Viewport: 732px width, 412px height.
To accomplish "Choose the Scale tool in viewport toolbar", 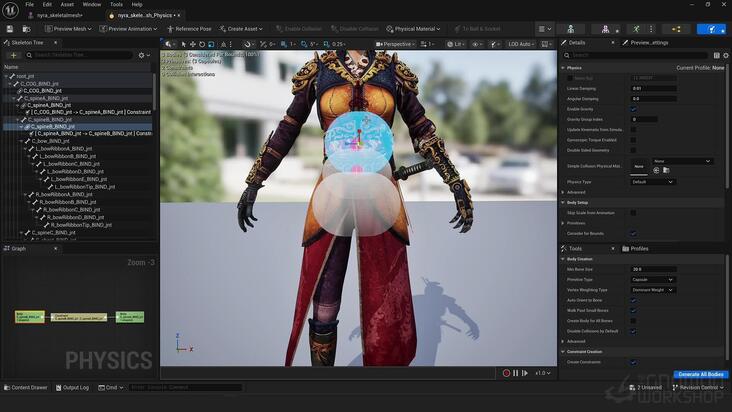I will coord(211,44).
